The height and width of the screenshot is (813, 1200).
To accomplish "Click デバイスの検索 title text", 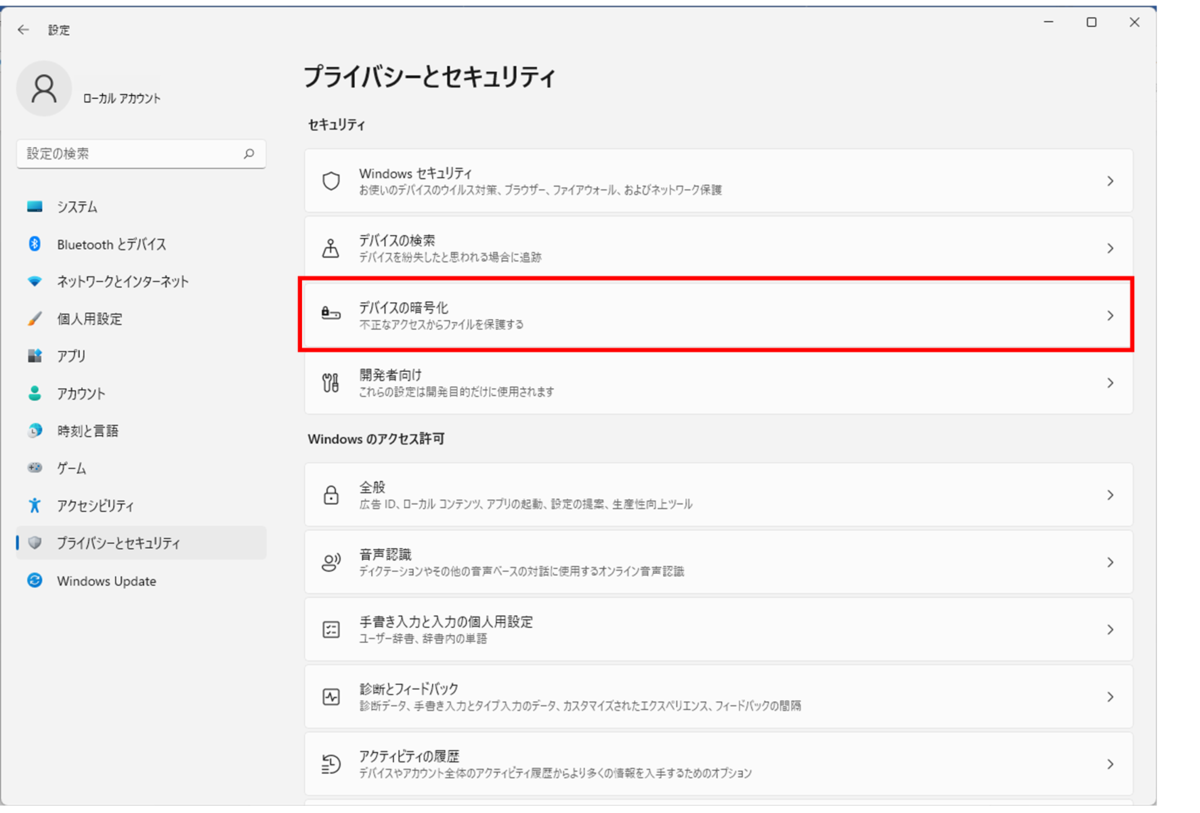I will coord(397,241).
